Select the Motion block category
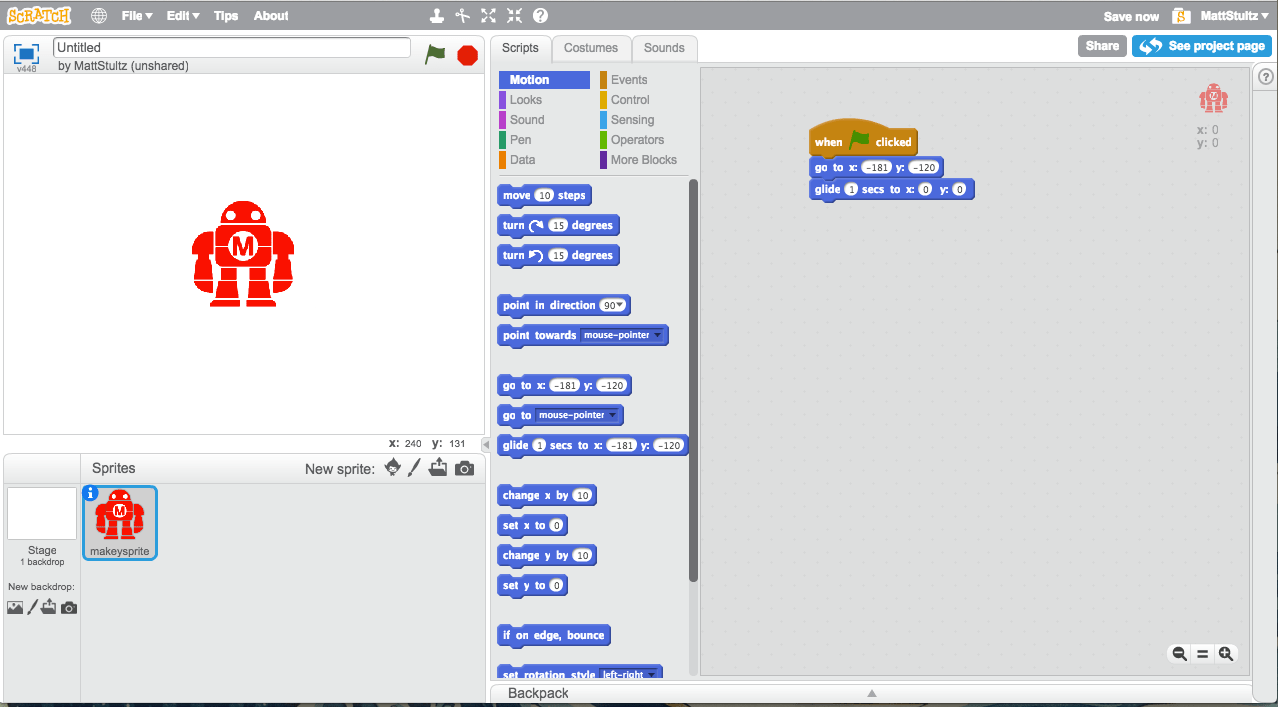This screenshot has width=1278, height=707. pyautogui.click(x=545, y=80)
